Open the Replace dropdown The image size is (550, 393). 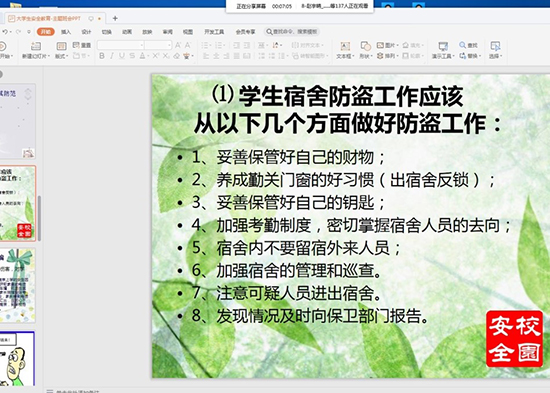pyautogui.click(x=470, y=56)
